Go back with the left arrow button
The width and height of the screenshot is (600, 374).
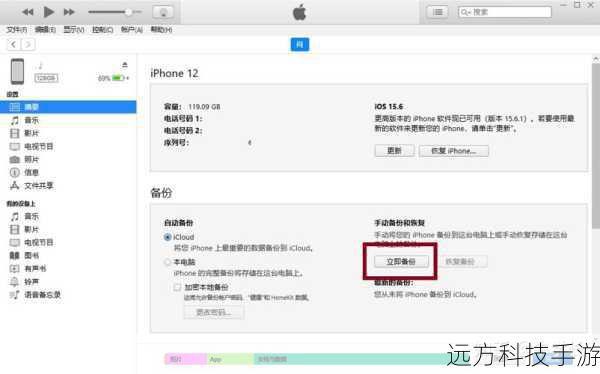14,44
